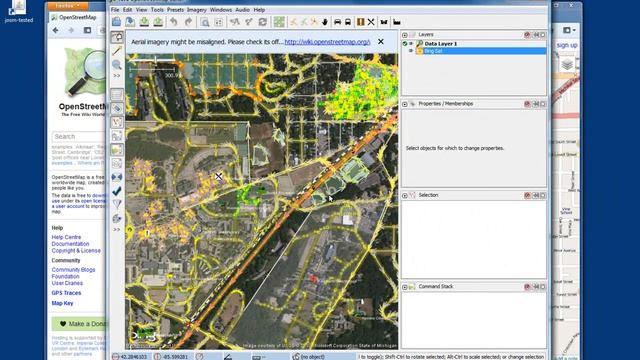
Task: Toggle visibility eye of Data Layer 1
Action: pos(411,43)
